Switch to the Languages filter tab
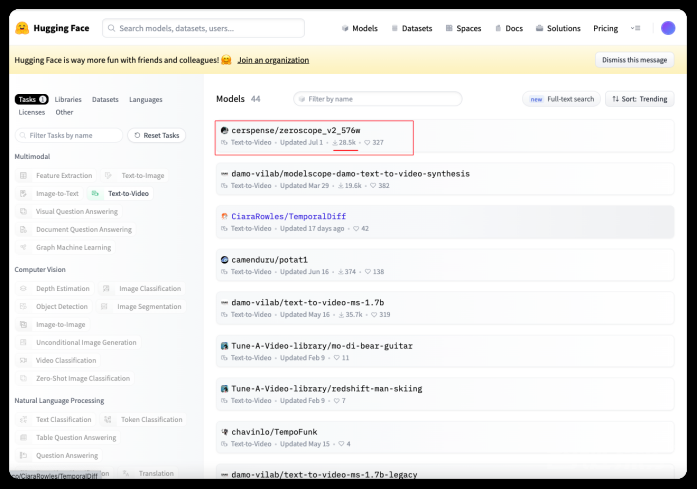Viewport: 697px width, 489px height. pos(146,100)
